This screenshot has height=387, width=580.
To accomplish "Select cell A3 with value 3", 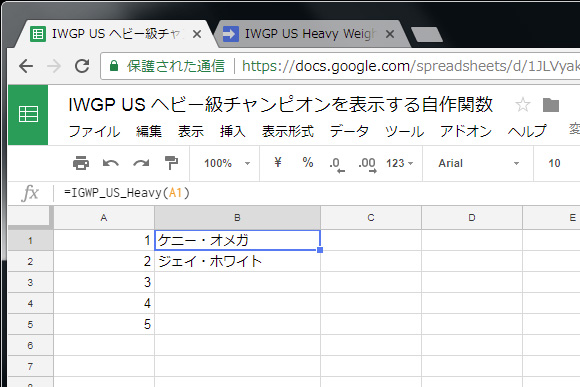I will [x=104, y=283].
